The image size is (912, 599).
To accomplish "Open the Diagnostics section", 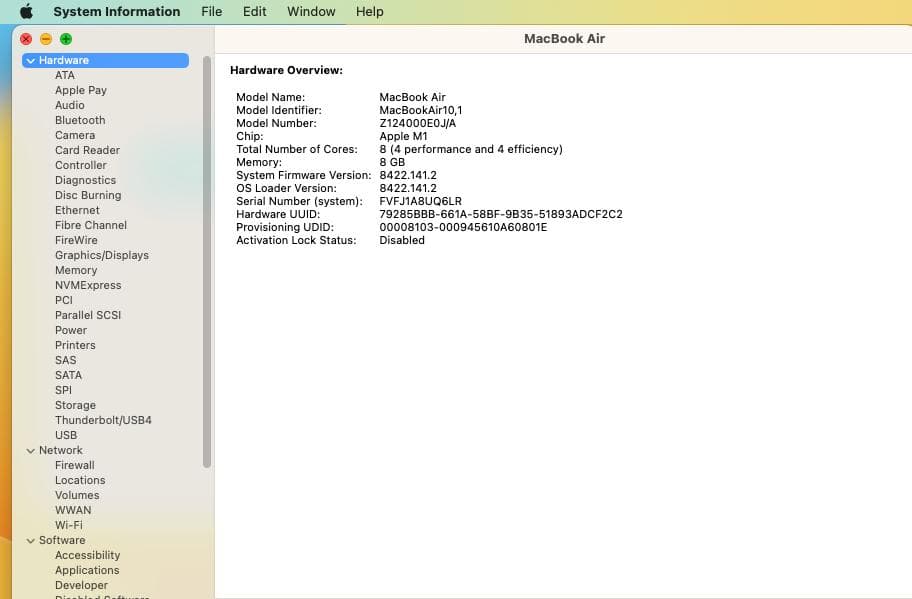I will click(x=87, y=180).
